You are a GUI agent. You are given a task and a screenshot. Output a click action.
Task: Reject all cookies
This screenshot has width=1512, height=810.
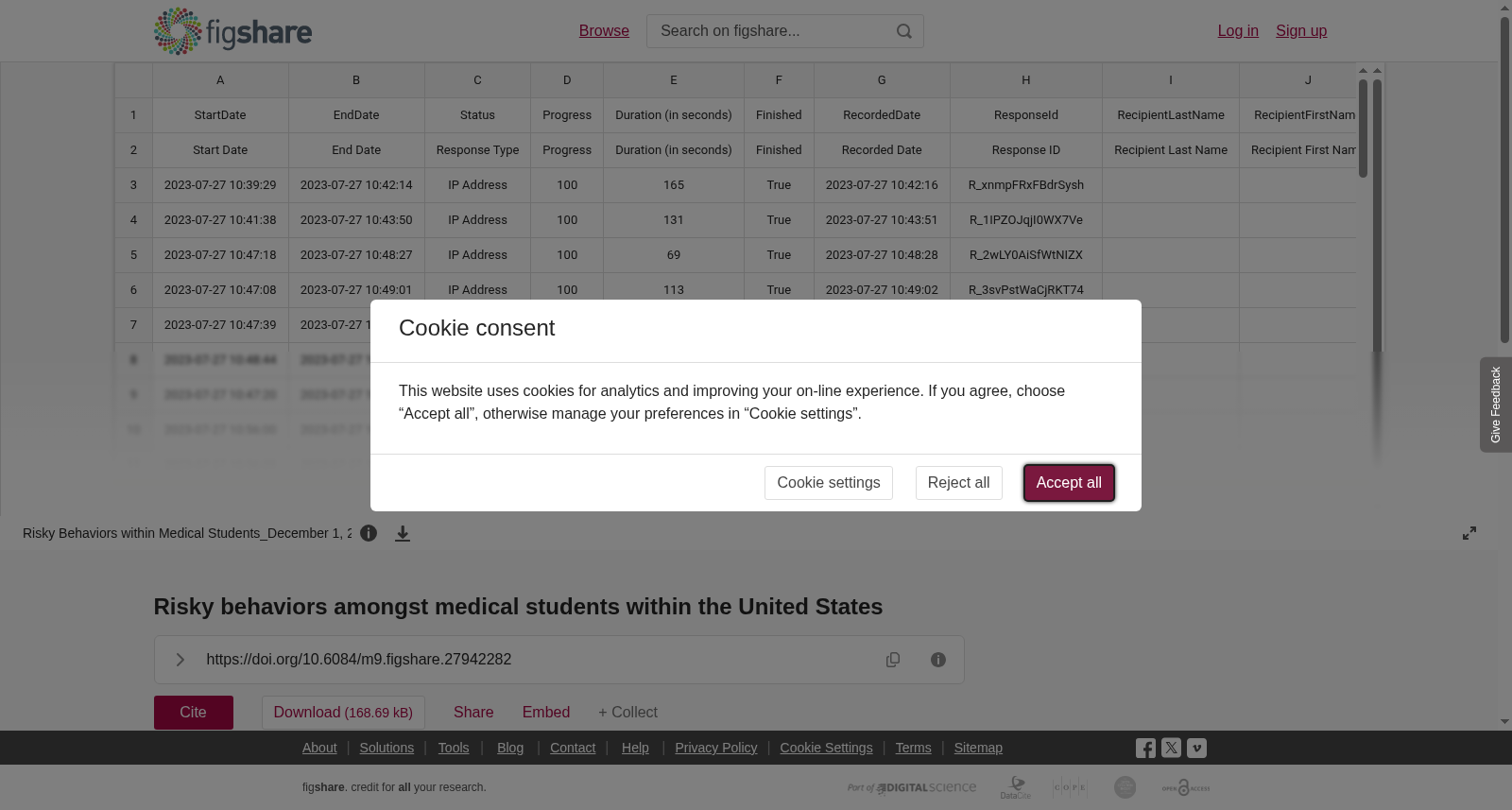coord(958,483)
